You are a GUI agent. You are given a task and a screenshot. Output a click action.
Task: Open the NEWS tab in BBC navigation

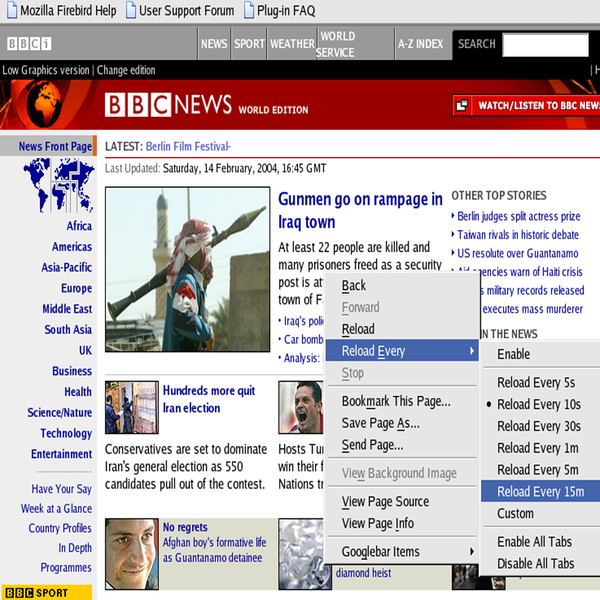(214, 44)
